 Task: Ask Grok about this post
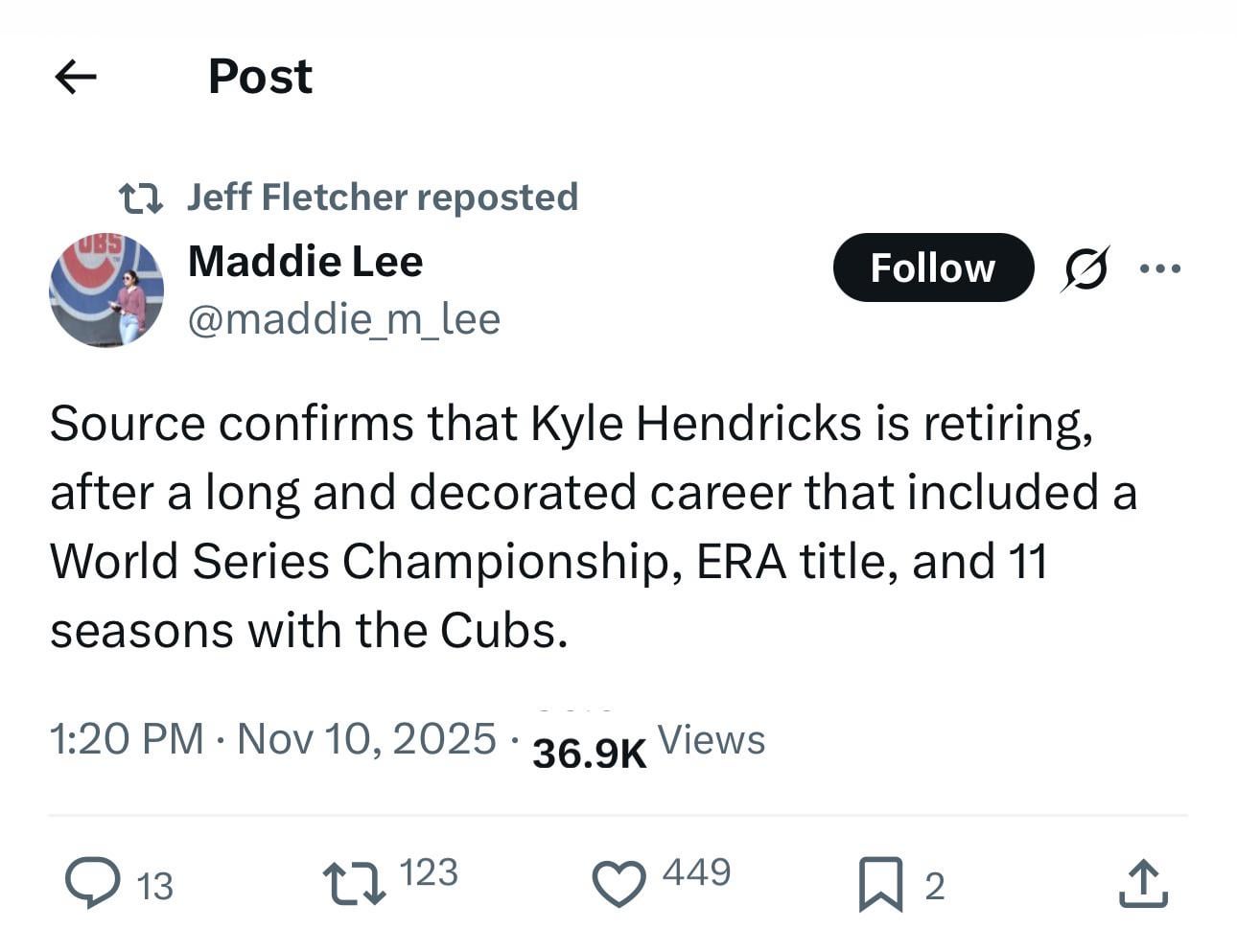tap(1085, 268)
